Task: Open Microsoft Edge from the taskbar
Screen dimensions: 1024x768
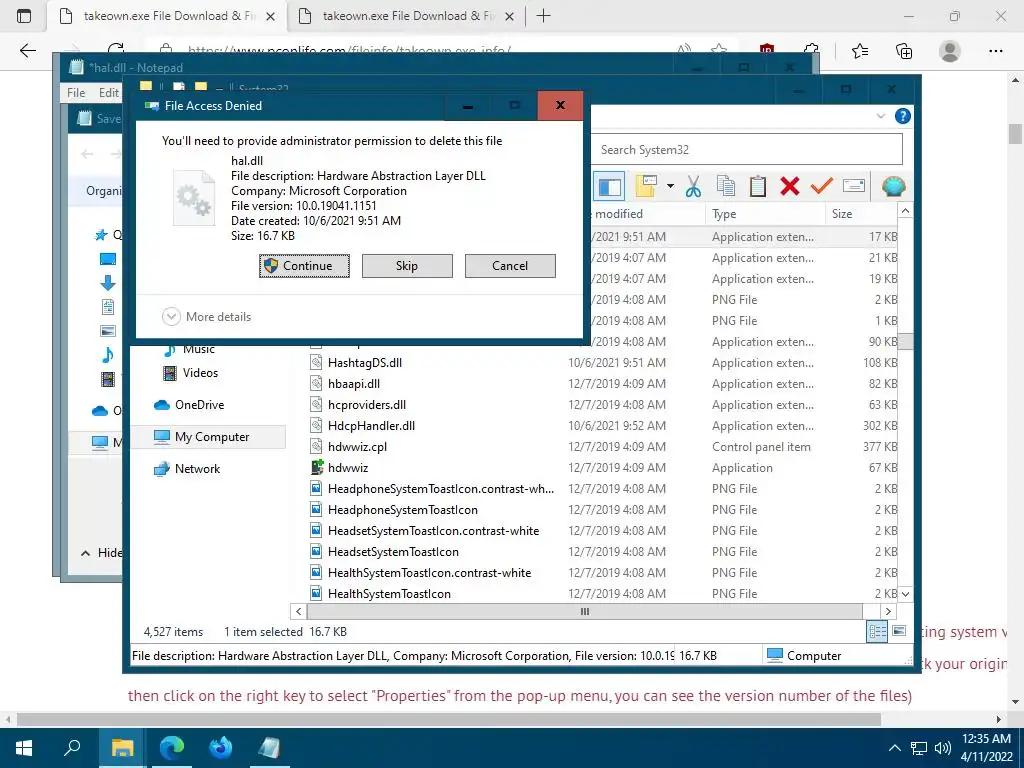Action: pos(171,747)
